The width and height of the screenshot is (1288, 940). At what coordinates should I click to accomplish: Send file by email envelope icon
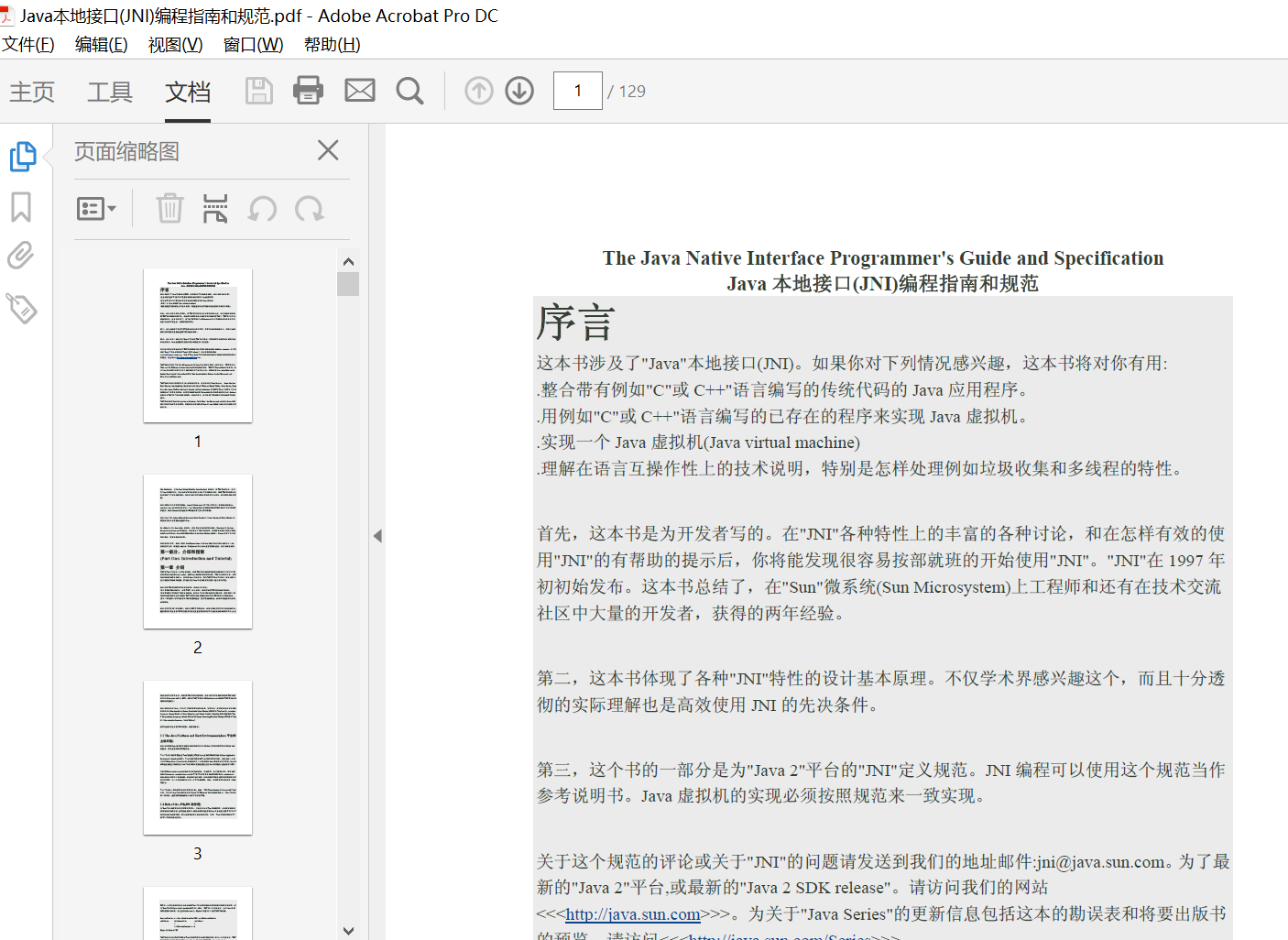360,90
